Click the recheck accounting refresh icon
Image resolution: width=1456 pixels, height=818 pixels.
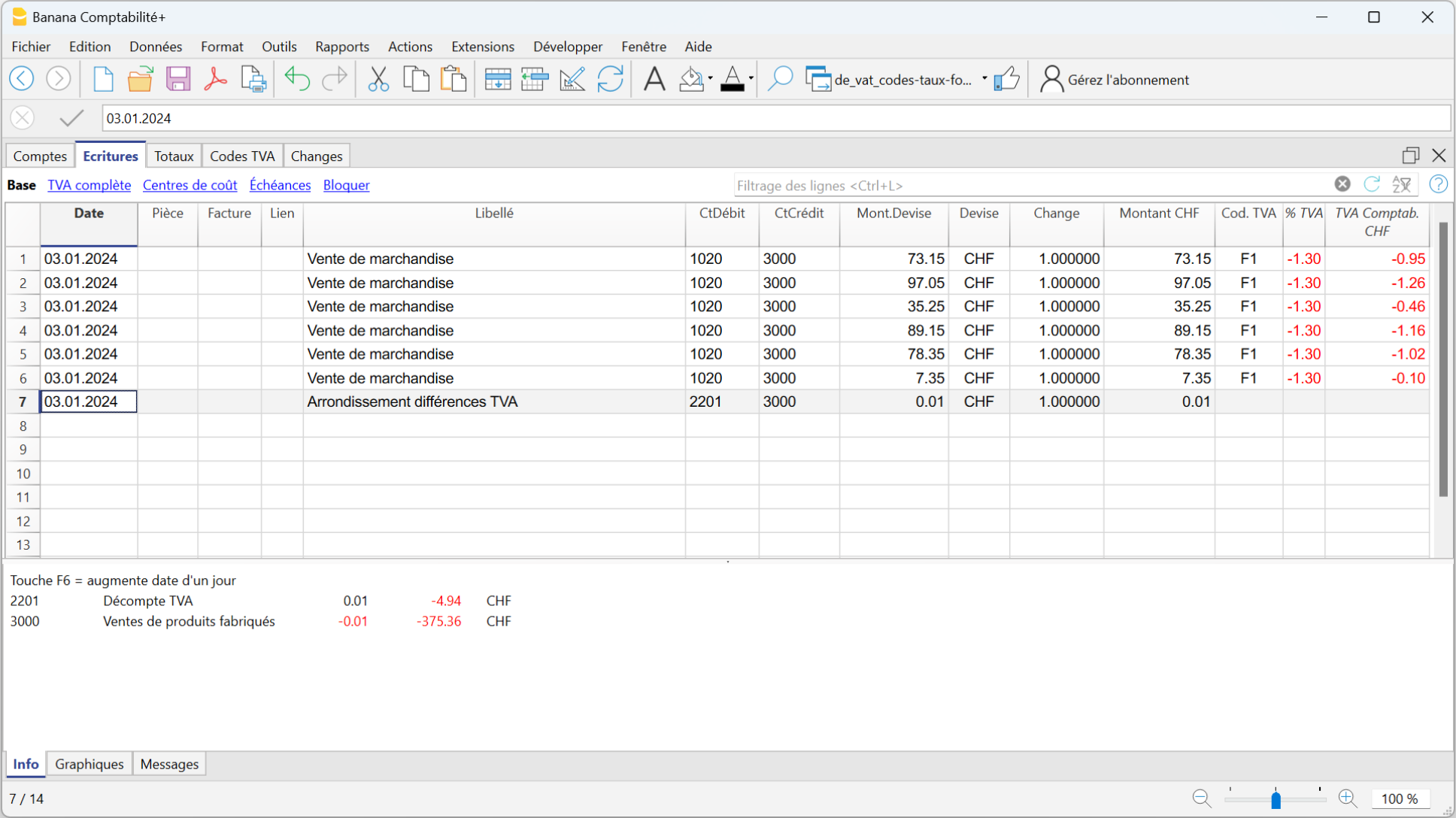pyautogui.click(x=610, y=79)
